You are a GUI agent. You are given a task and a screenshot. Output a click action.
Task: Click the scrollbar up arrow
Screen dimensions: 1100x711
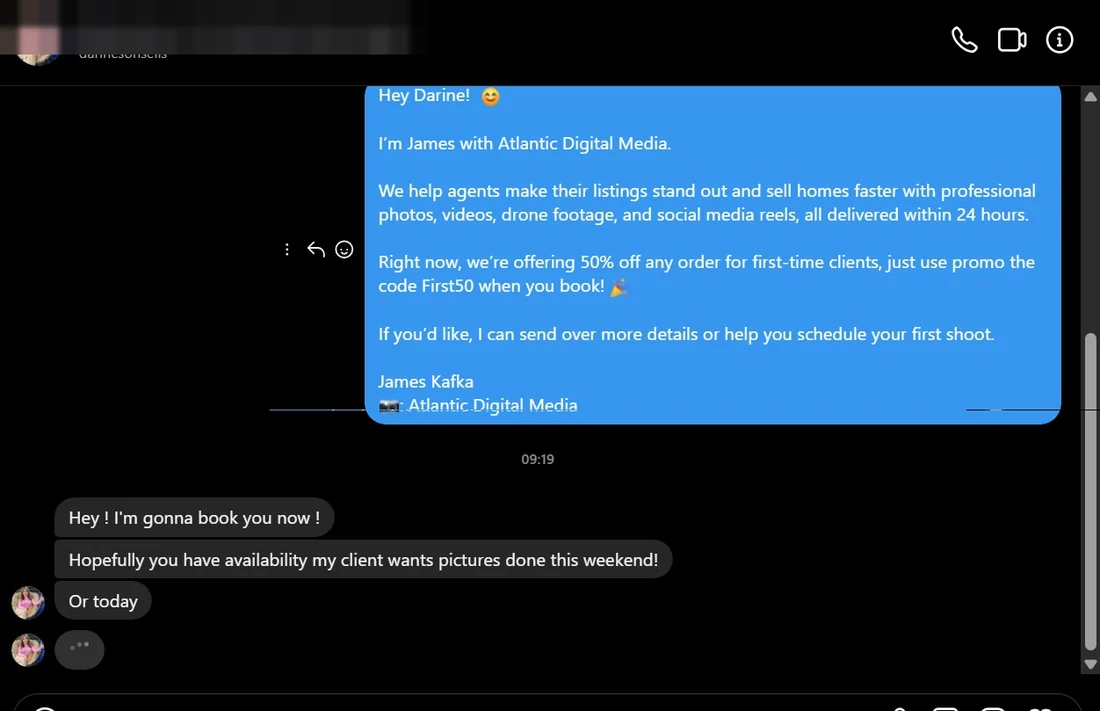click(1090, 97)
